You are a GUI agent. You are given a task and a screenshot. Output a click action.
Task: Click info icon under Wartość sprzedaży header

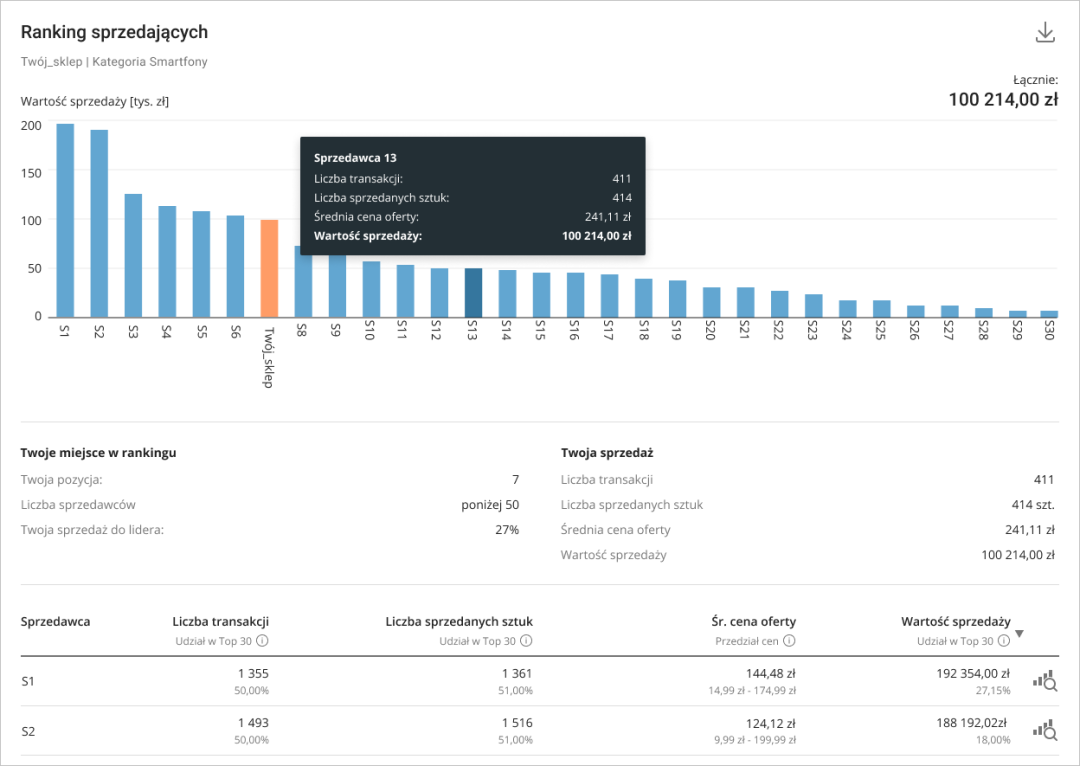(x=1003, y=641)
